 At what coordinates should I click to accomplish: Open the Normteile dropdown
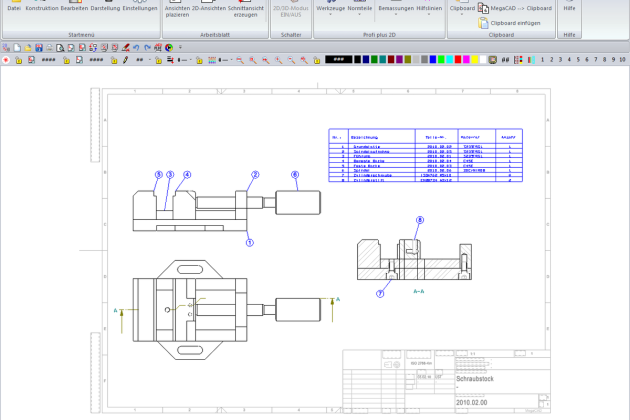point(360,9)
